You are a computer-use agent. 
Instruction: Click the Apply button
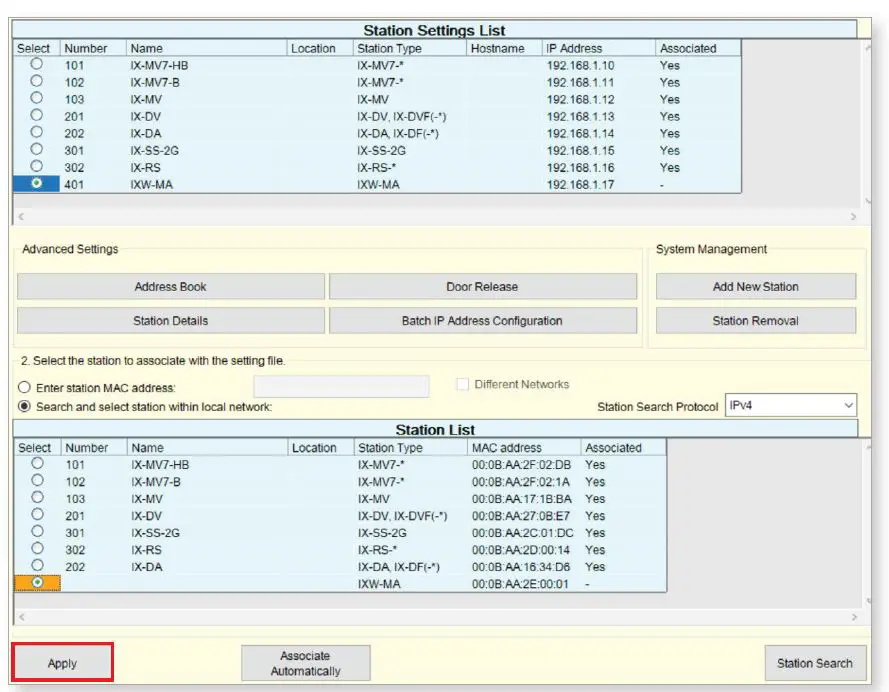tap(62, 663)
